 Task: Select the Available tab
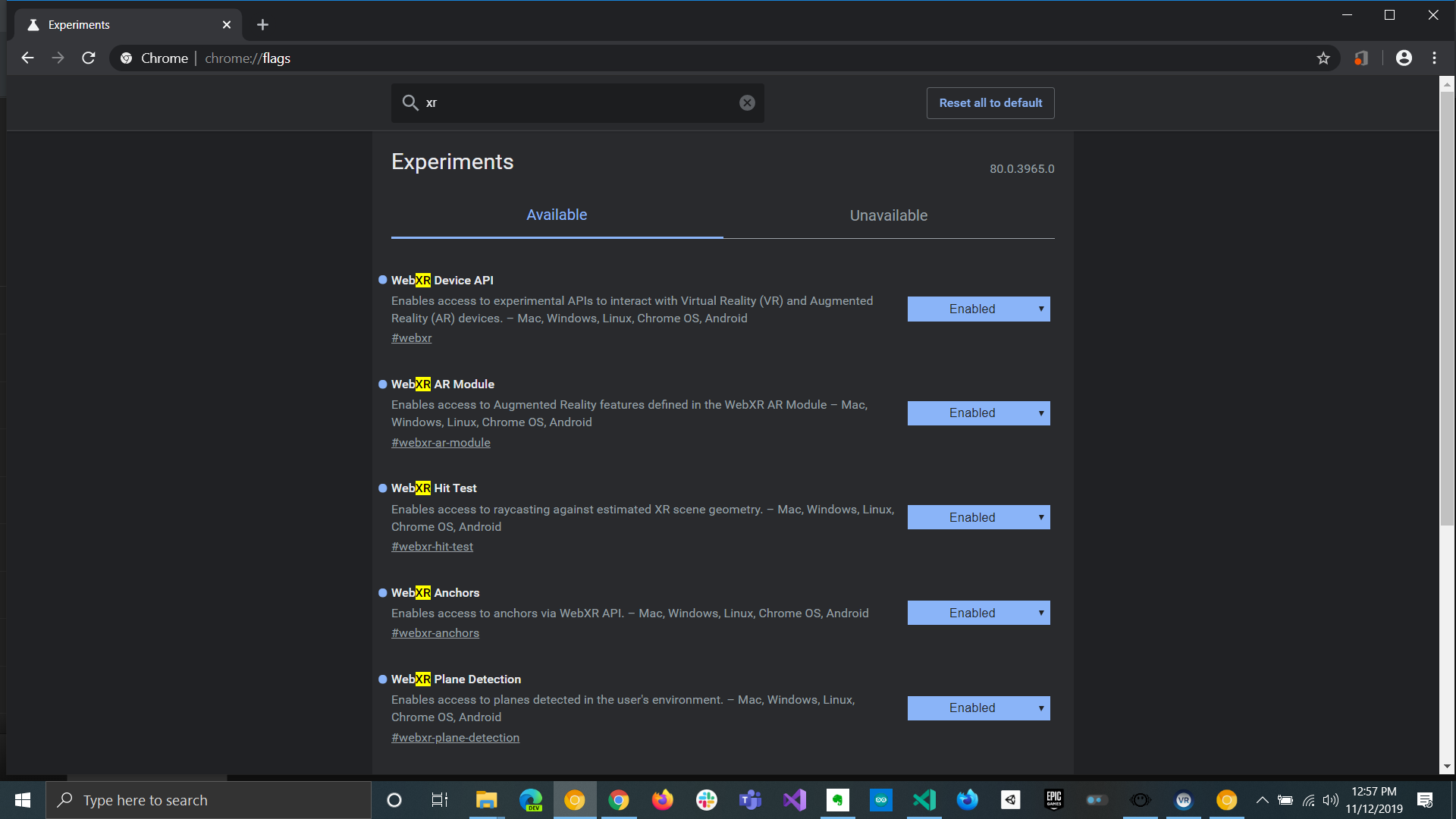[x=557, y=215]
